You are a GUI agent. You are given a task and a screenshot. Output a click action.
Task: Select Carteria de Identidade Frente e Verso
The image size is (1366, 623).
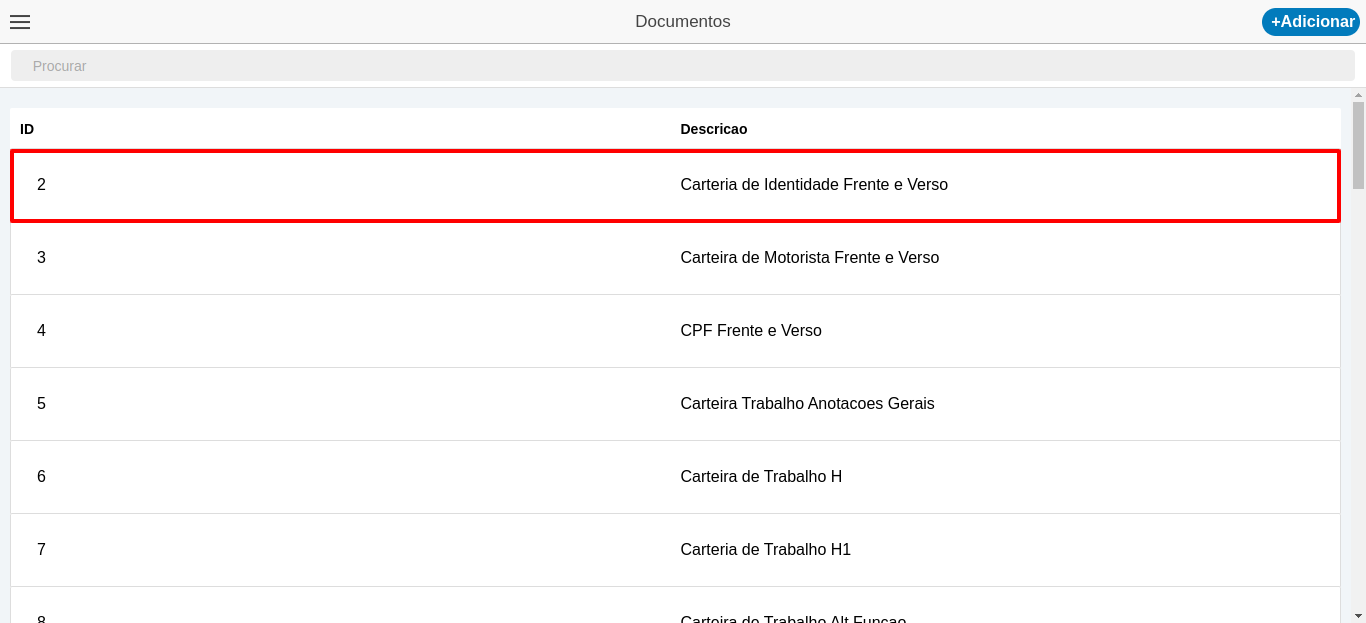coord(813,185)
